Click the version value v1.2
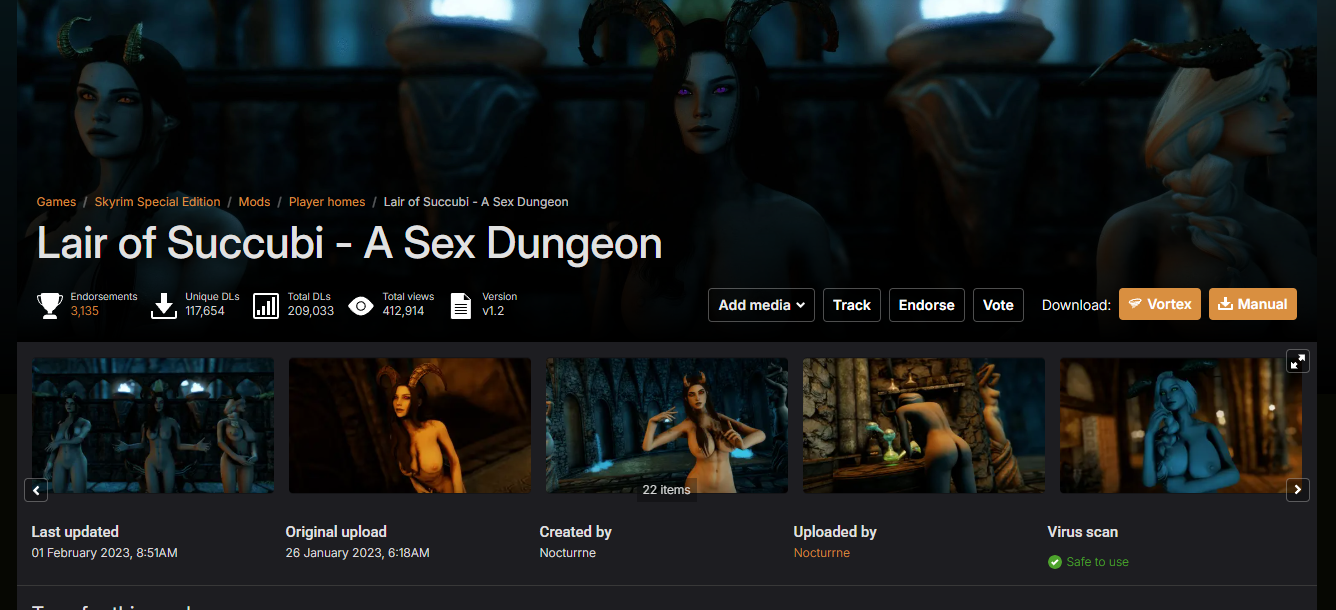This screenshot has width=1336, height=610. 494,312
